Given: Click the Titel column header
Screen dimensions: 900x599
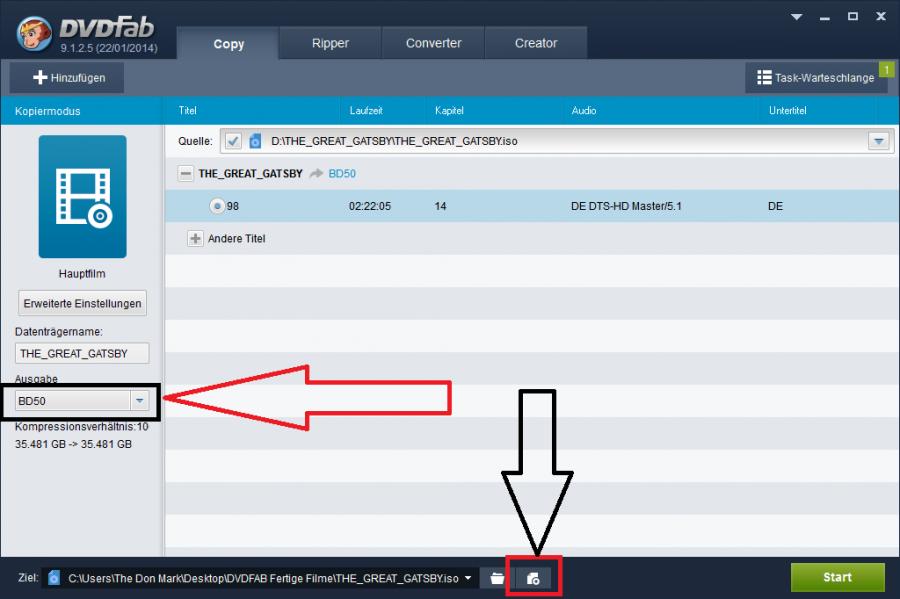Looking at the screenshot, I should point(187,110).
